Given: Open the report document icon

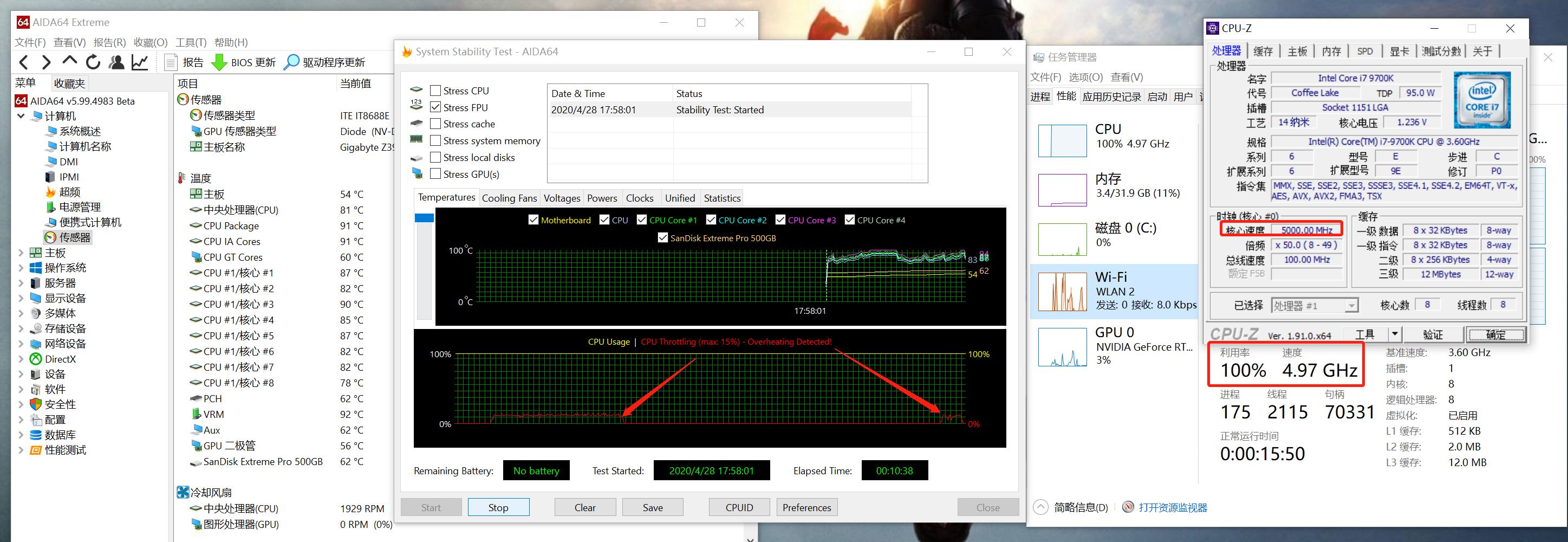Looking at the screenshot, I should (172, 62).
